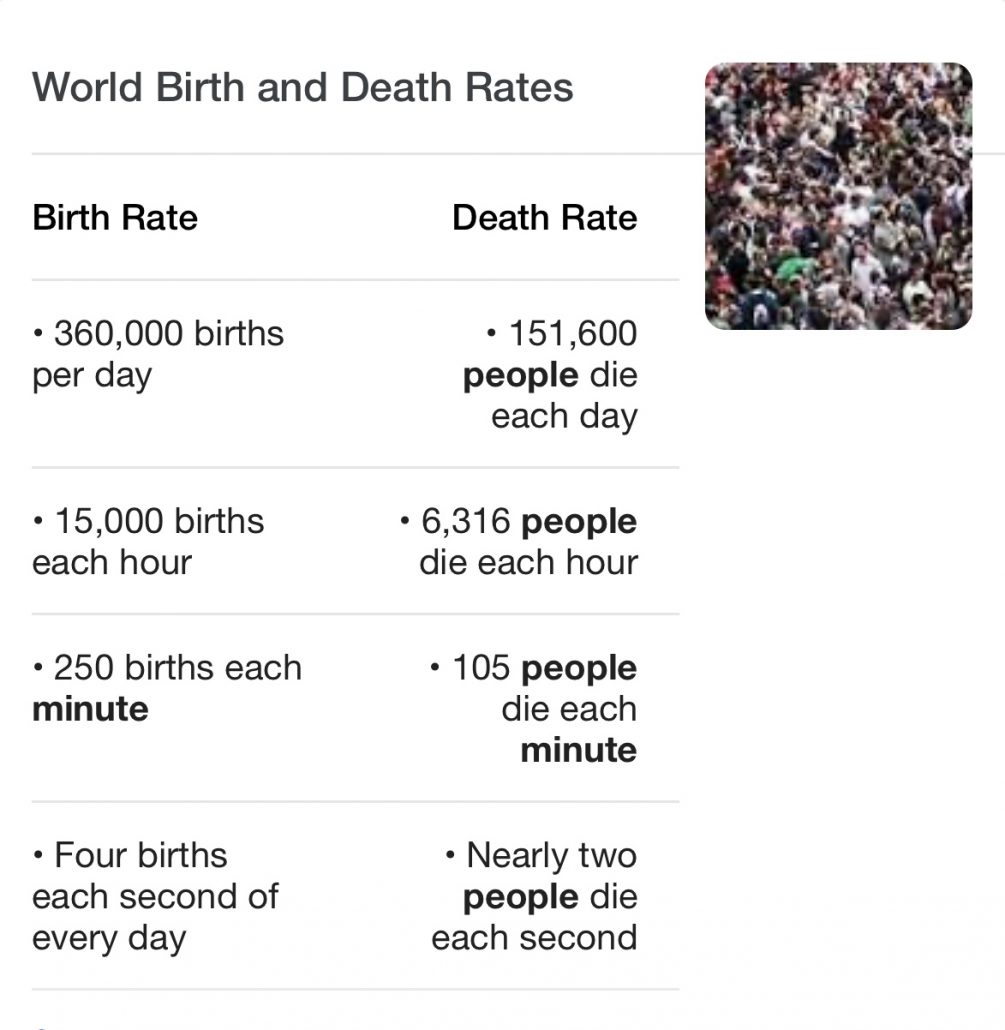
Task: Click the Death Rate column header
Action: (545, 217)
